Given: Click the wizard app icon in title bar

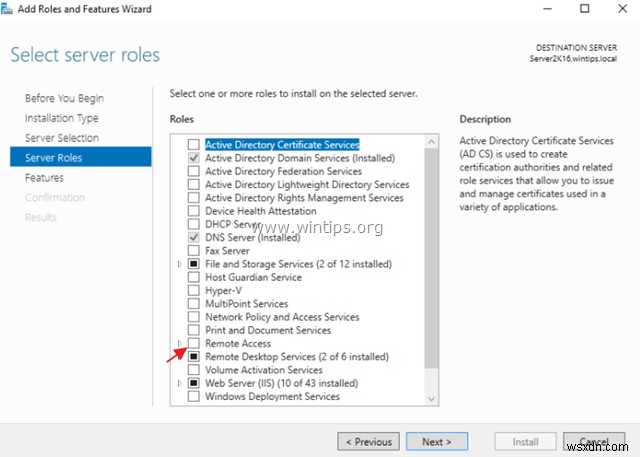Looking at the screenshot, I should (6, 9).
